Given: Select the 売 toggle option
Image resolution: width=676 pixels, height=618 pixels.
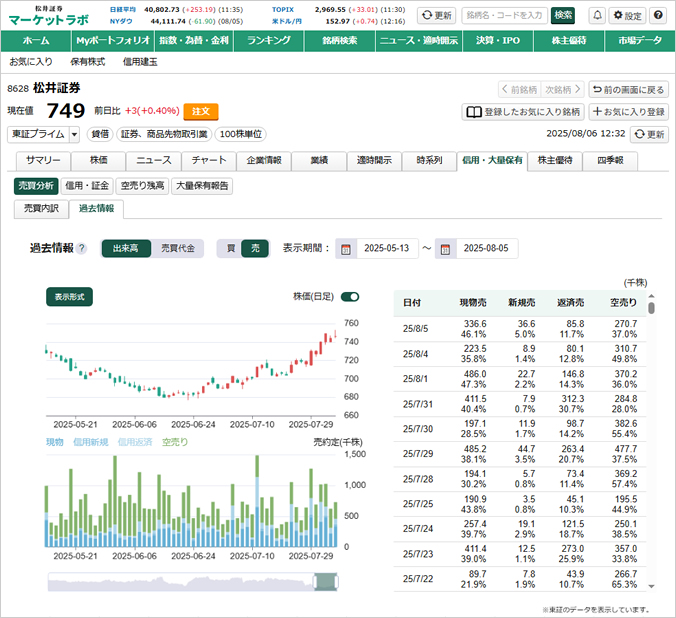Looking at the screenshot, I should click(x=255, y=248).
